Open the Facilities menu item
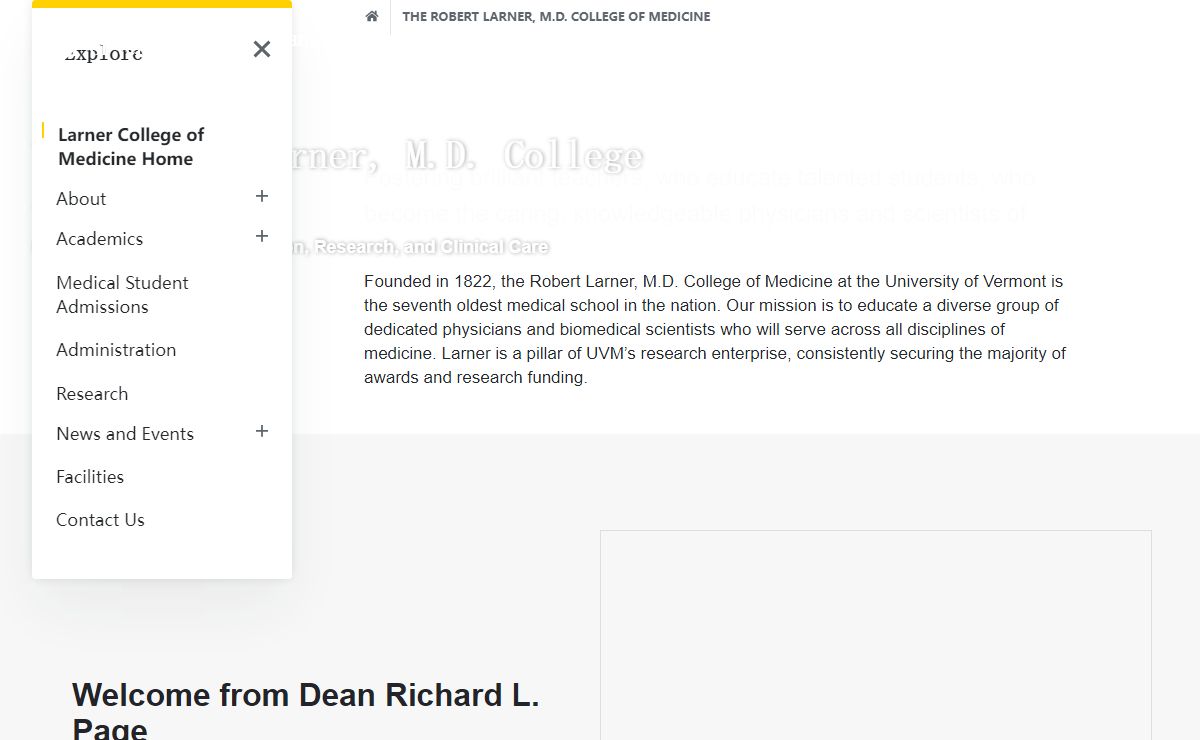The height and width of the screenshot is (740, 1200). point(90,477)
